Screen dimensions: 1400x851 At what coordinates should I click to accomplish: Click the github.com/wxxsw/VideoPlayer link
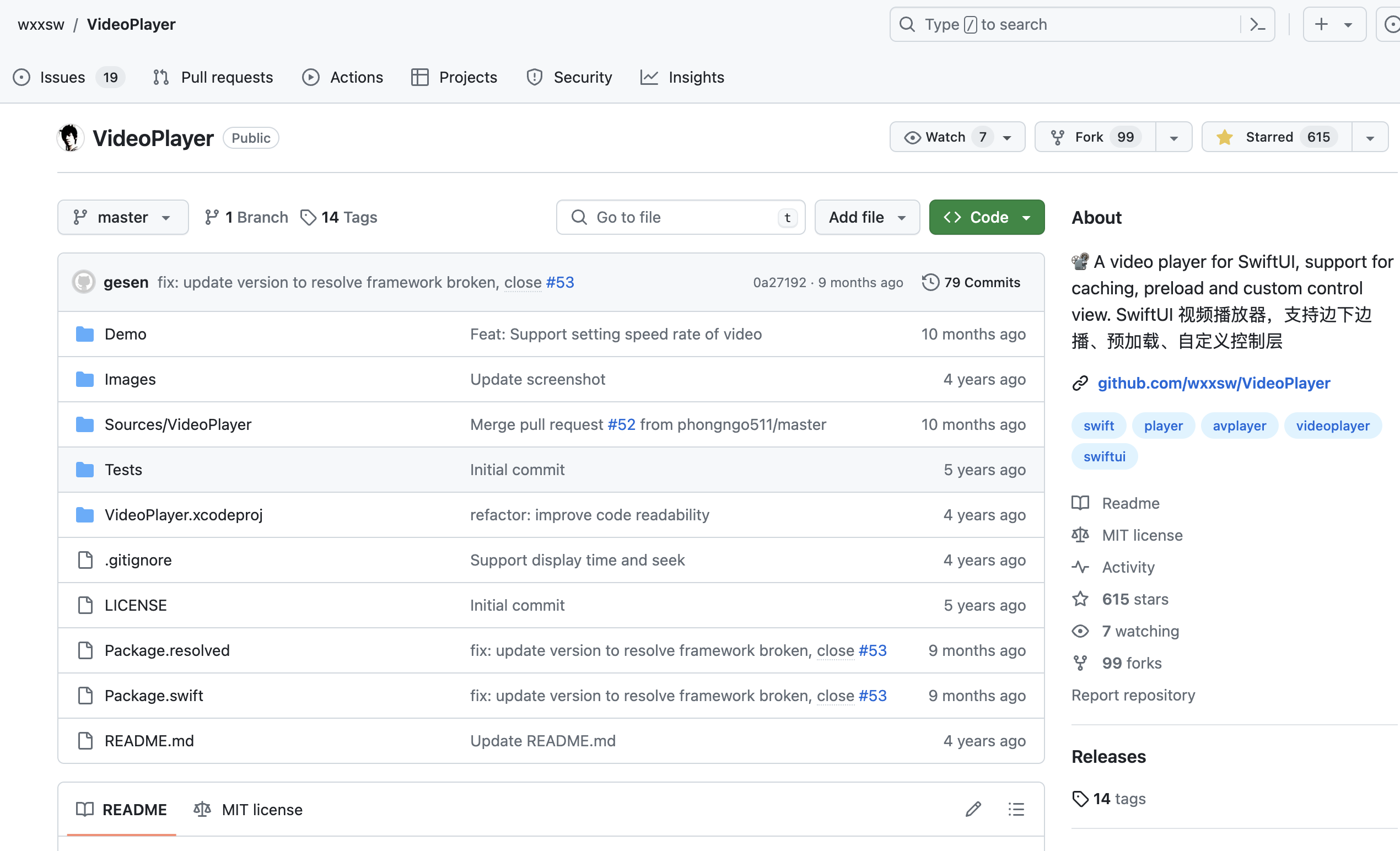pos(1214,383)
